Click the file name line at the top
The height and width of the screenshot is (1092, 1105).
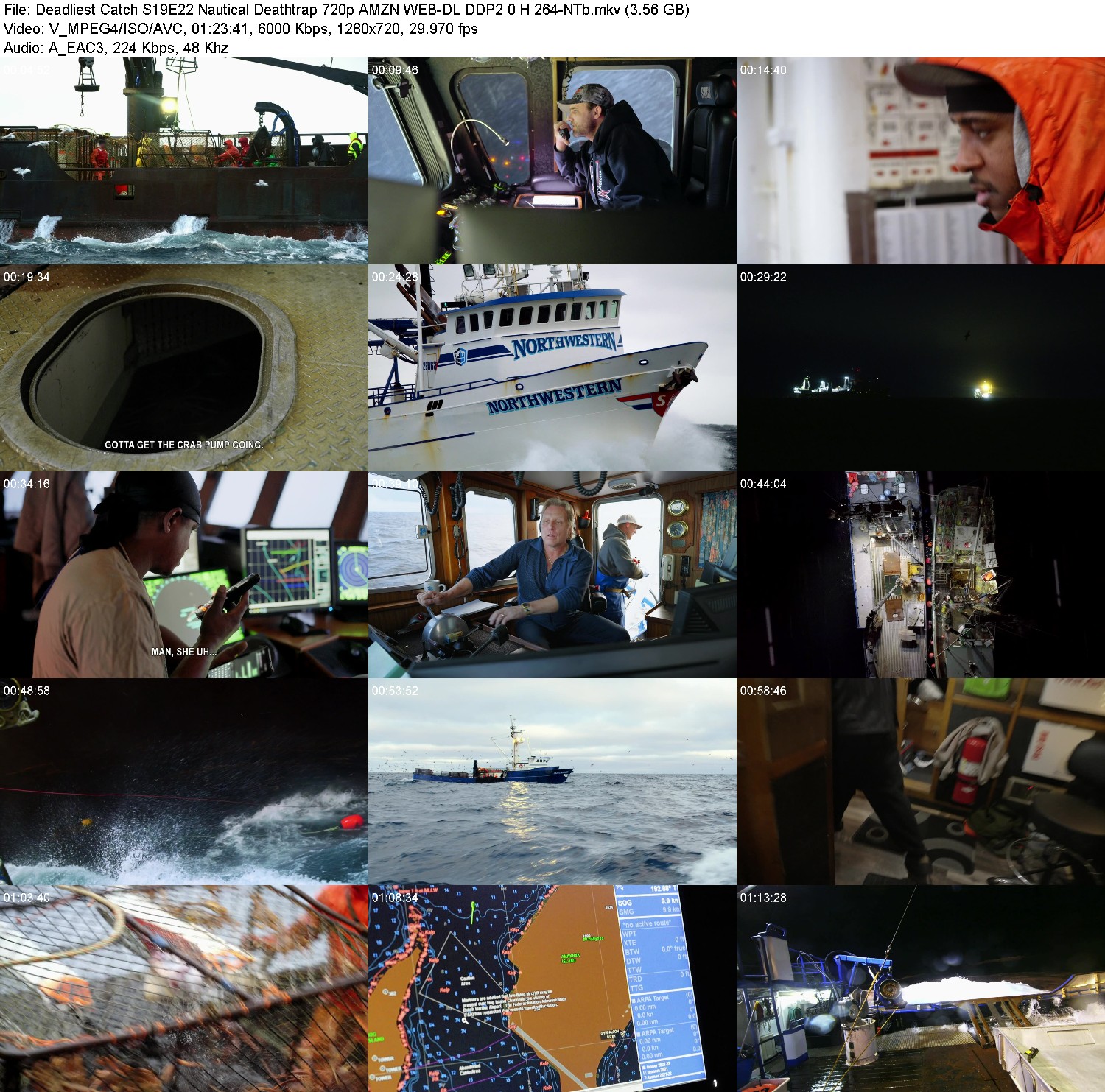[x=346, y=10]
